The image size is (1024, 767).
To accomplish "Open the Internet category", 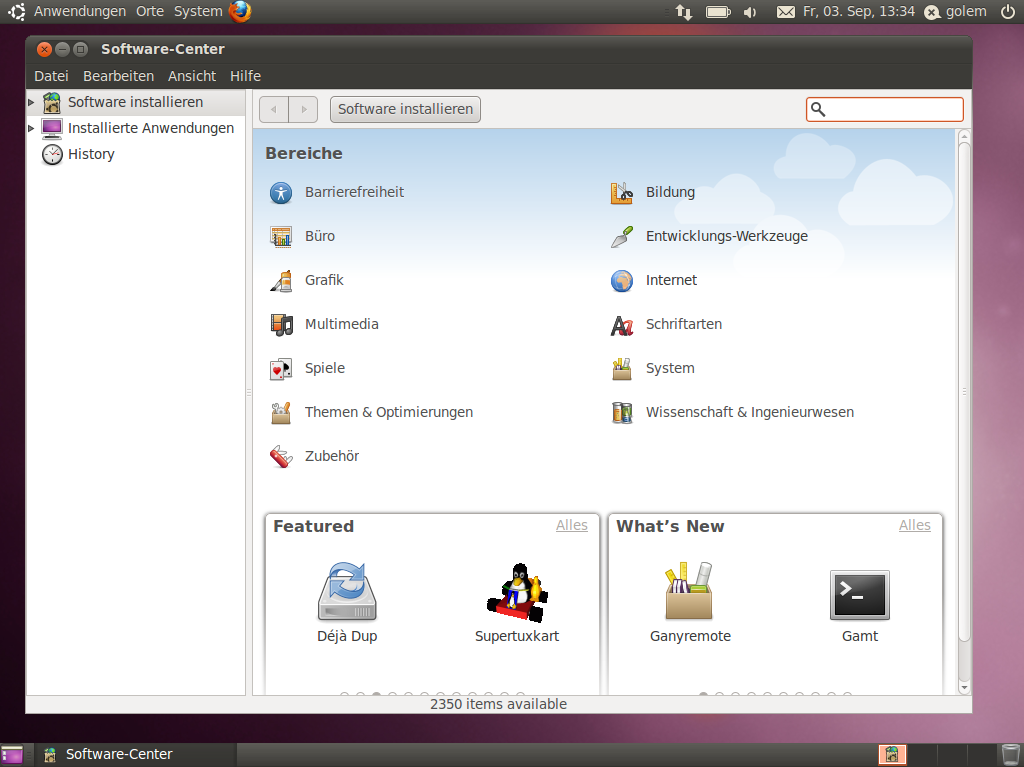I will tap(669, 280).
